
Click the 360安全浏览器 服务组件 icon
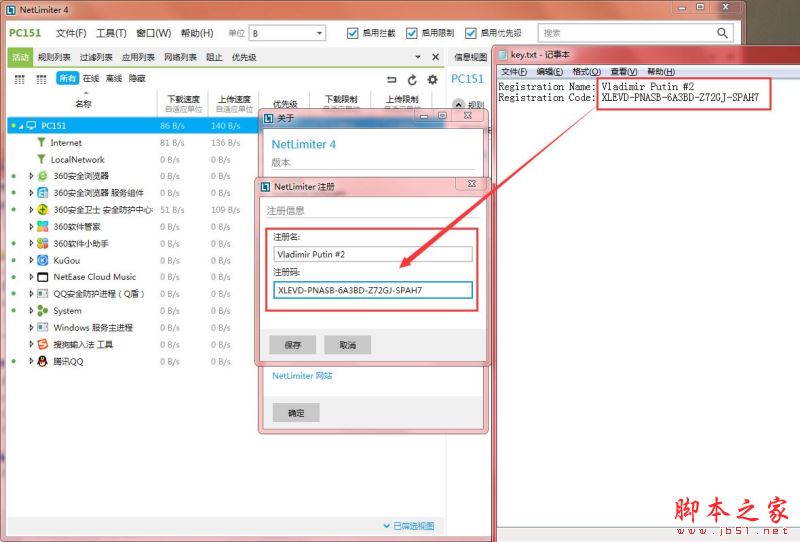coord(43,193)
